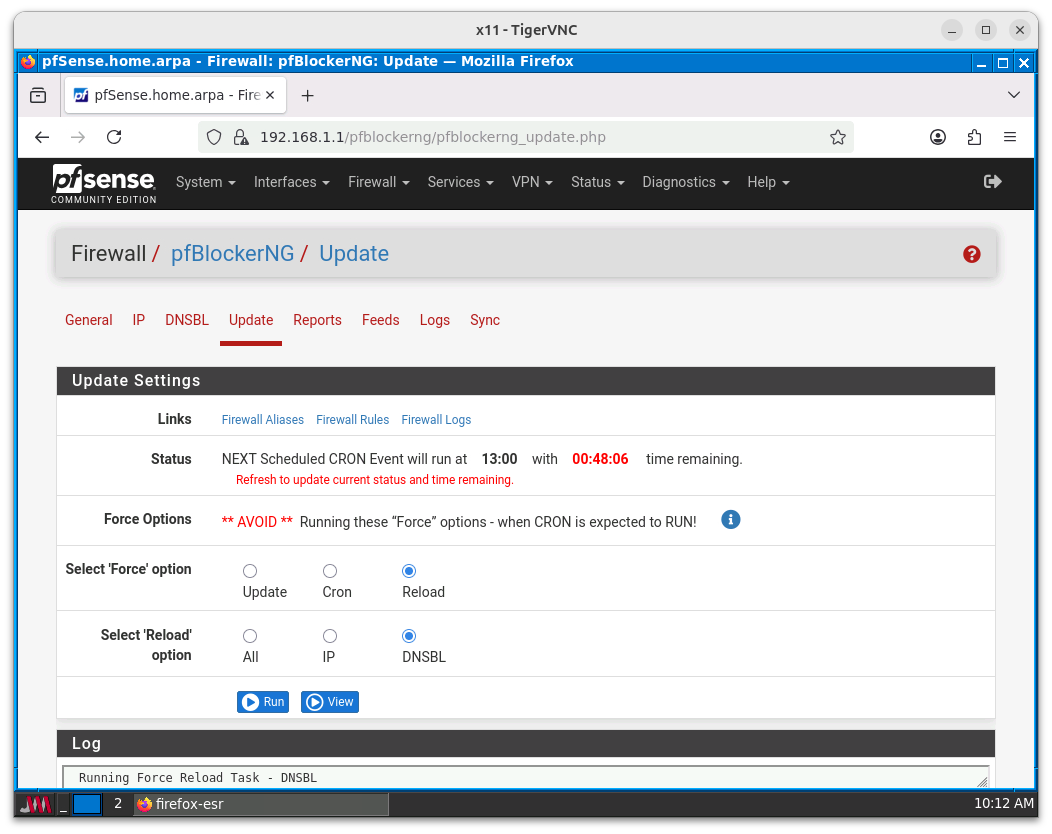
Task: View site security padlock information
Action: (x=241, y=138)
